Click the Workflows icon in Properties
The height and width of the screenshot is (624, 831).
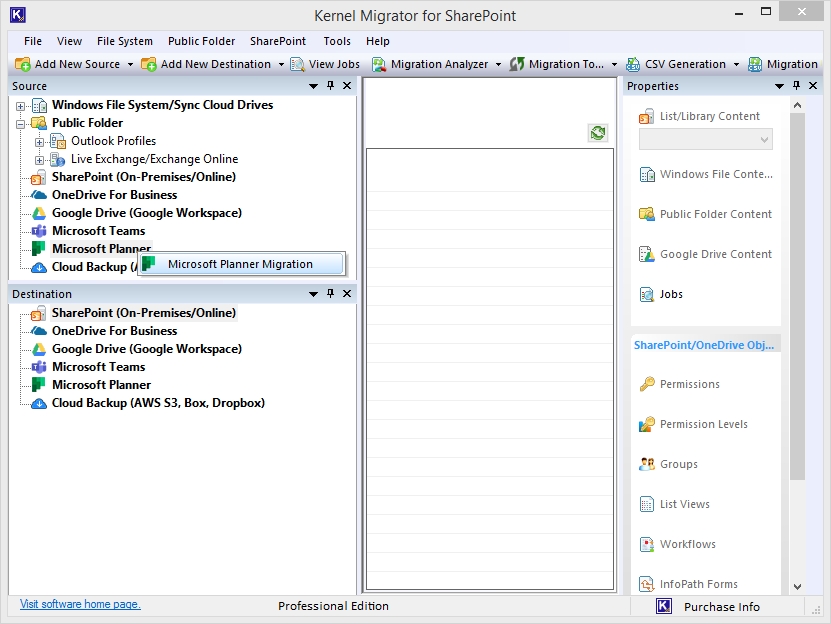tap(647, 544)
